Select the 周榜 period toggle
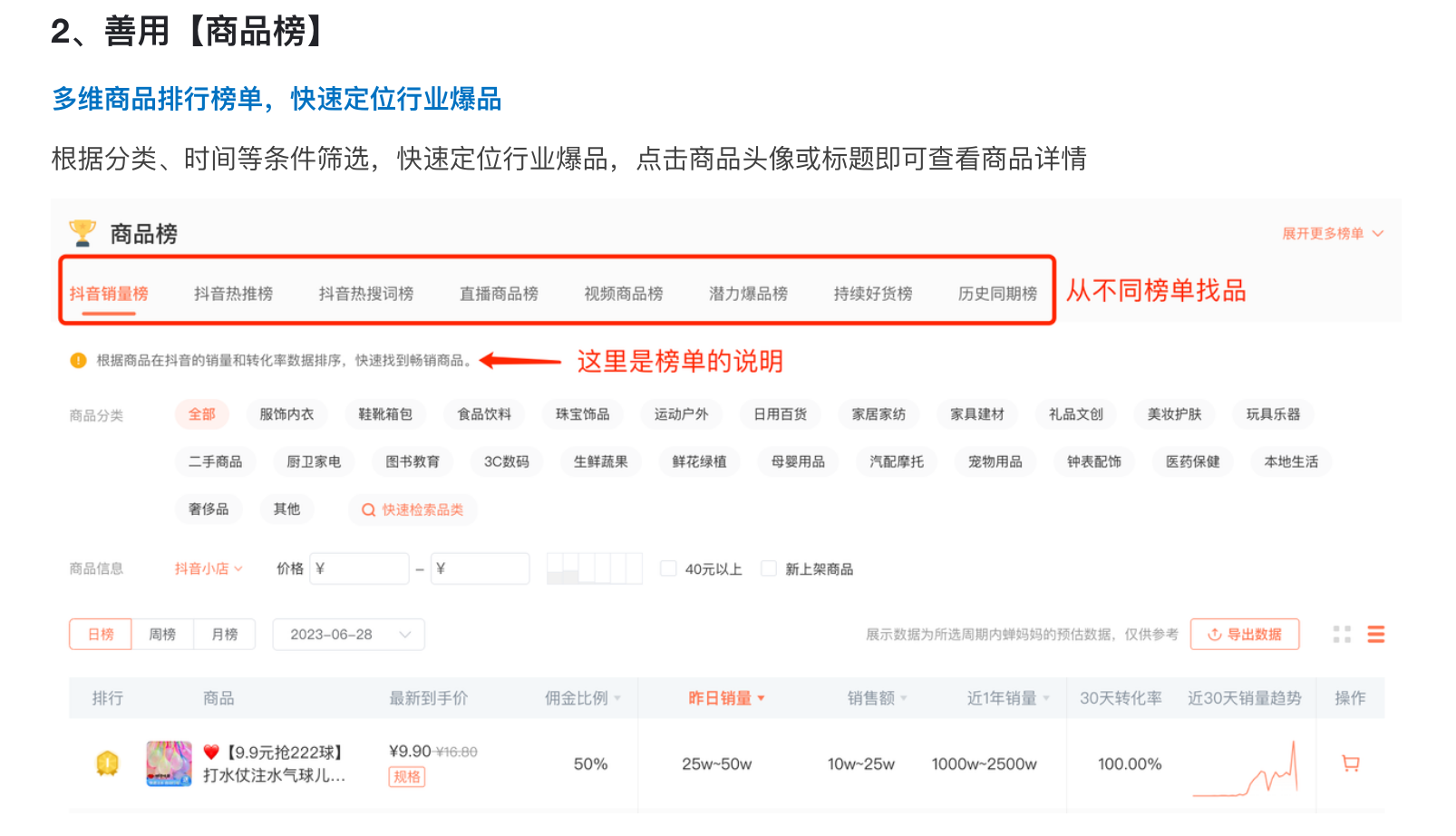The image size is (1456, 836). (162, 635)
